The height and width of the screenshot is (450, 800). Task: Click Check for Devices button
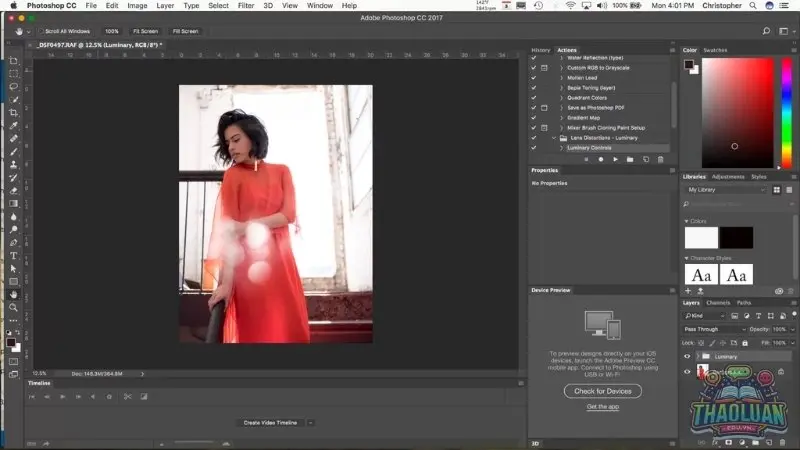pyautogui.click(x=603, y=391)
